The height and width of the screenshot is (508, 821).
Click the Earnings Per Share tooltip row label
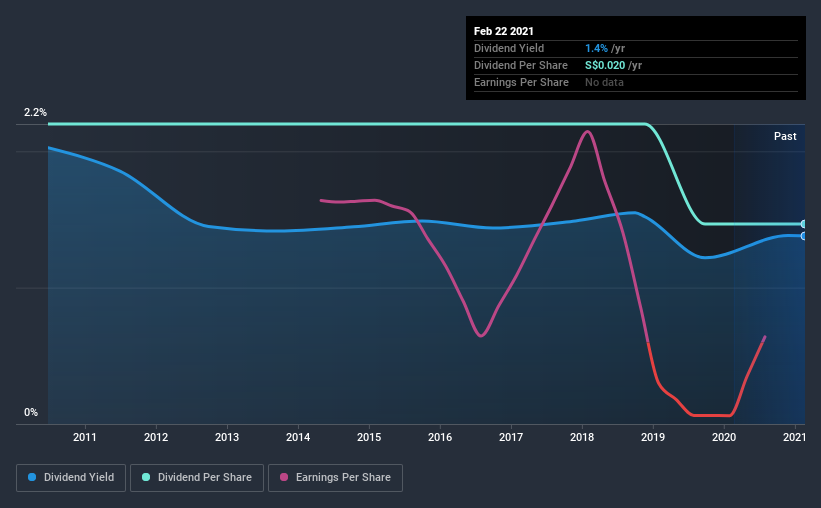coord(521,82)
